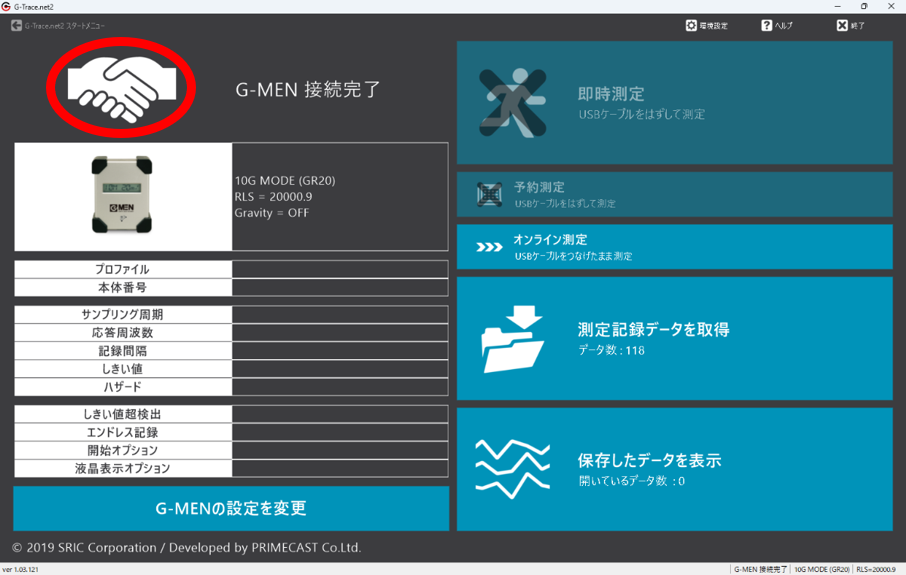Screen dimensions: 906x575
Task: Click the 終了 exit button
Action: pyautogui.click(x=851, y=25)
